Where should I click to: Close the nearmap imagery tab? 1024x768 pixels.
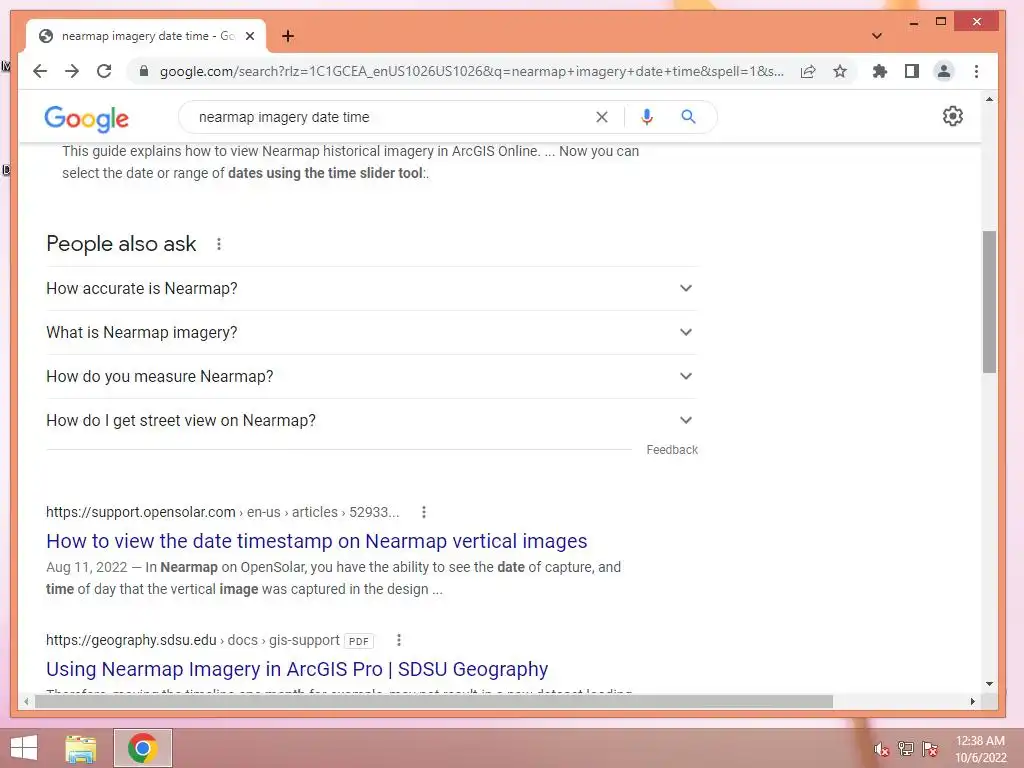(x=249, y=36)
